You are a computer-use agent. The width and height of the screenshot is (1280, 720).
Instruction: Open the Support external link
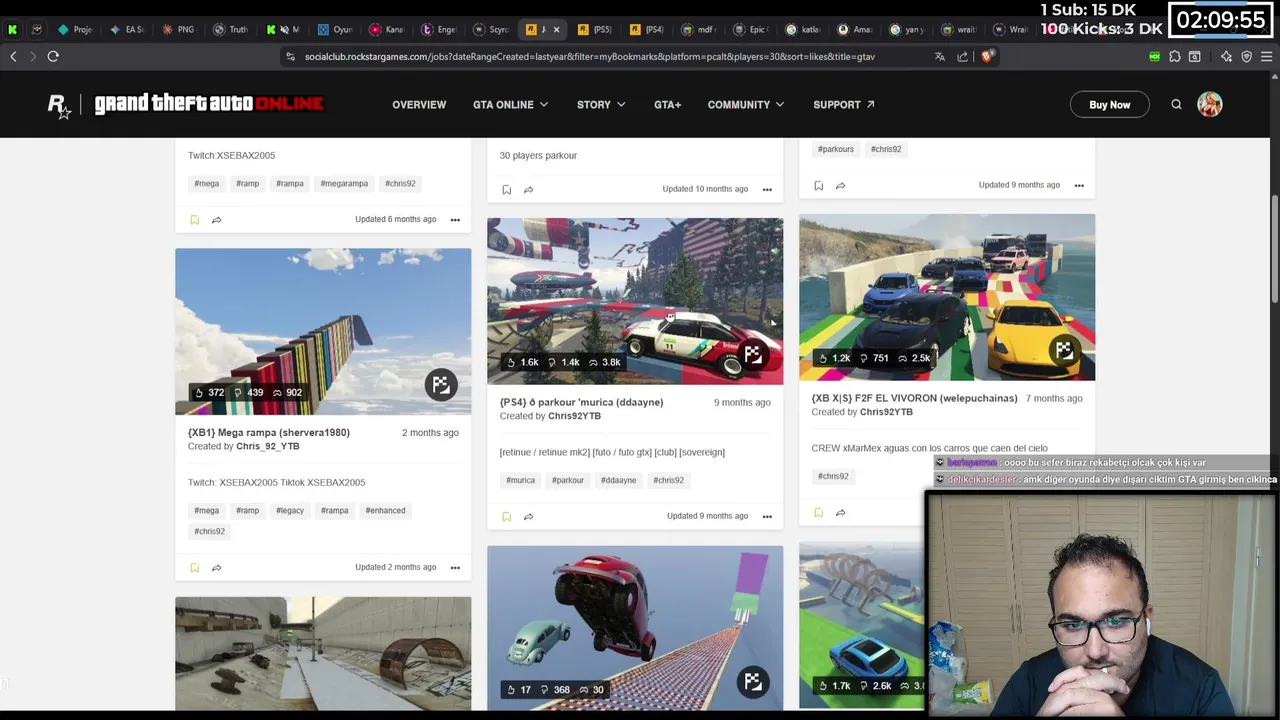click(x=843, y=105)
